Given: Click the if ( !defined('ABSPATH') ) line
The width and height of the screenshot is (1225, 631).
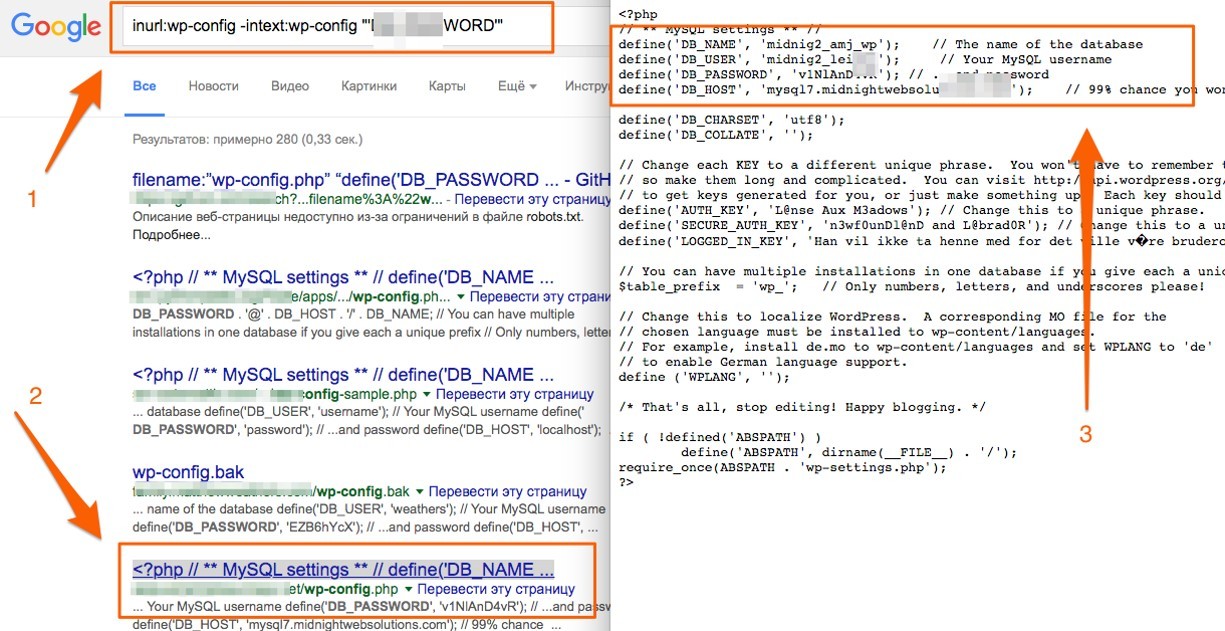Looking at the screenshot, I should (x=720, y=437).
